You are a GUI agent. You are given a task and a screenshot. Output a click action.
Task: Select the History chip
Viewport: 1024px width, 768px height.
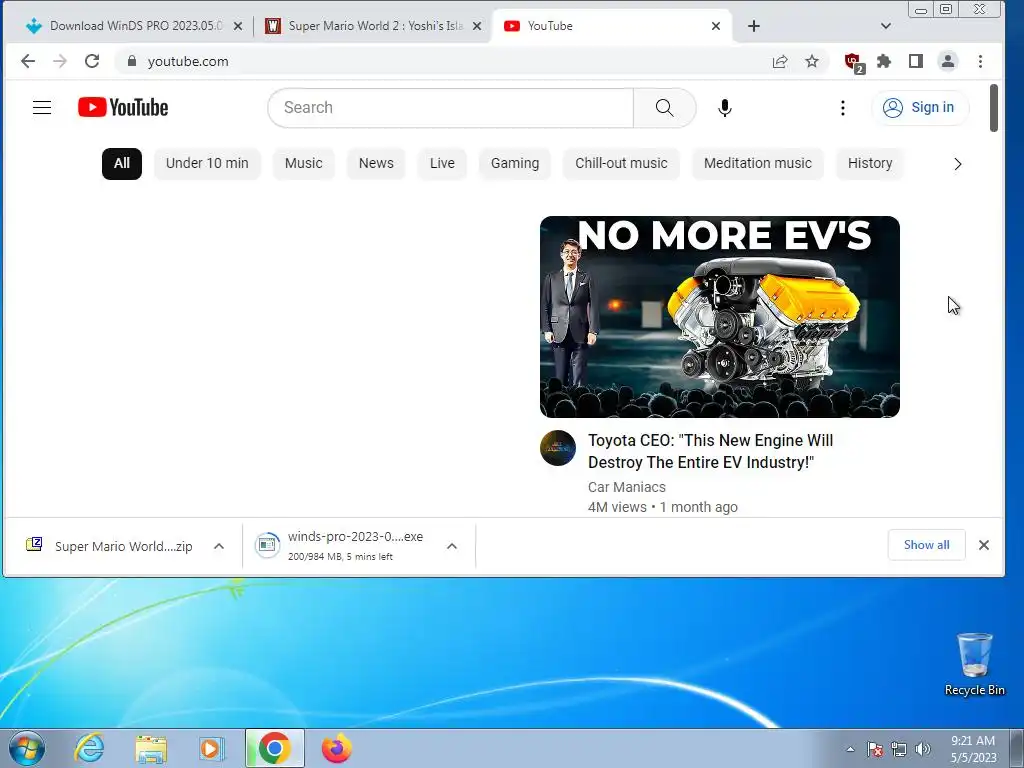[x=870, y=163]
